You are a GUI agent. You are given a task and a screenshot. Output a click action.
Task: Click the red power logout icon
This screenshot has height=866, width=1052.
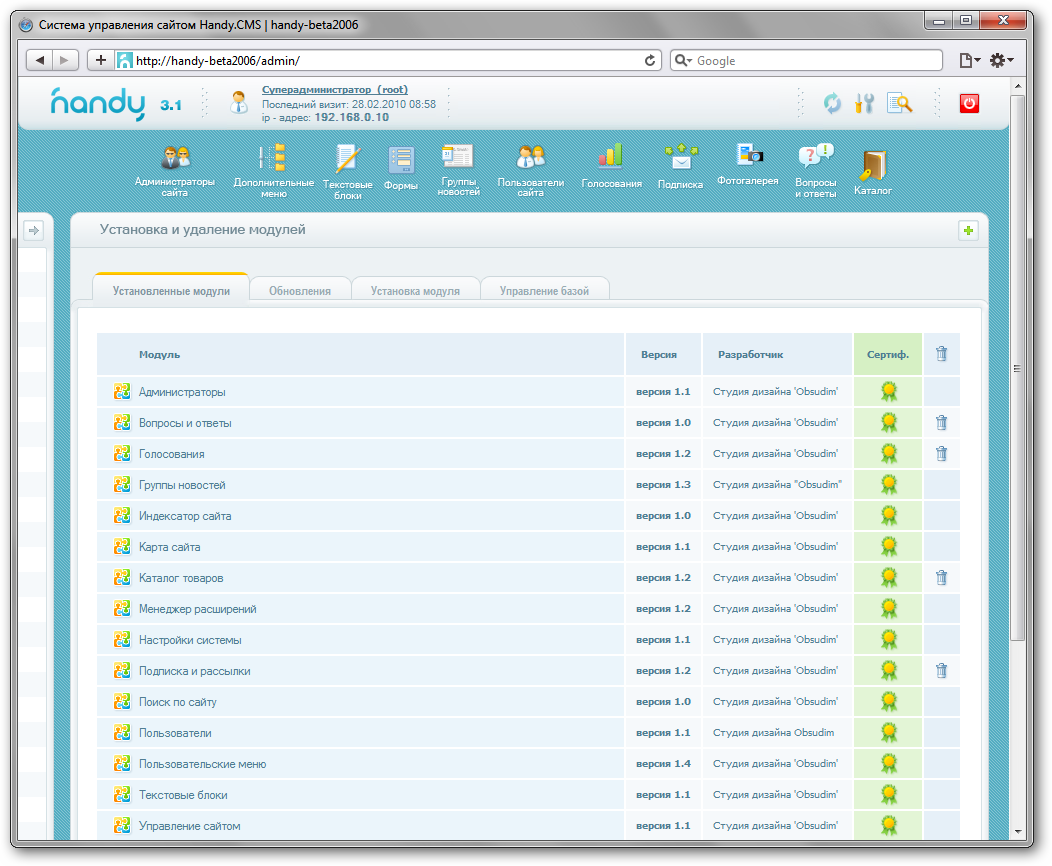pyautogui.click(x=968, y=102)
